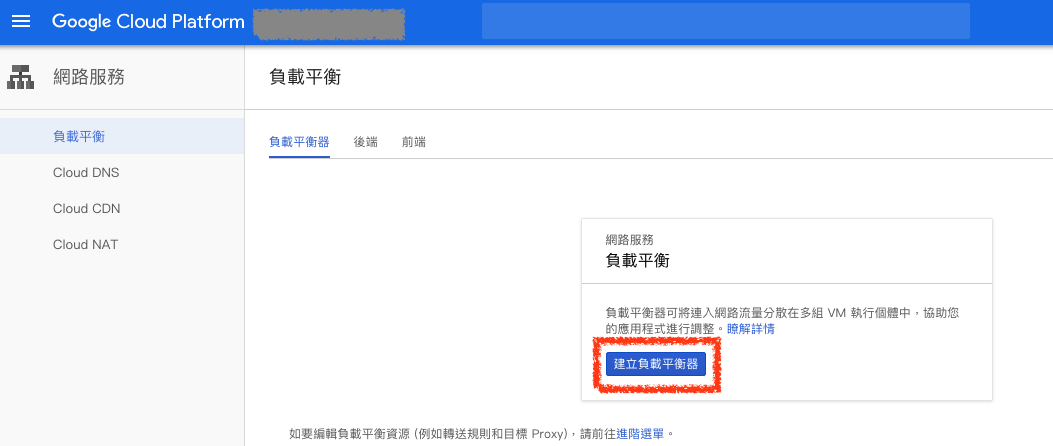Click the Google Cloud Platform logo text
Viewport: 1053px width, 446px height.
click(148, 21)
